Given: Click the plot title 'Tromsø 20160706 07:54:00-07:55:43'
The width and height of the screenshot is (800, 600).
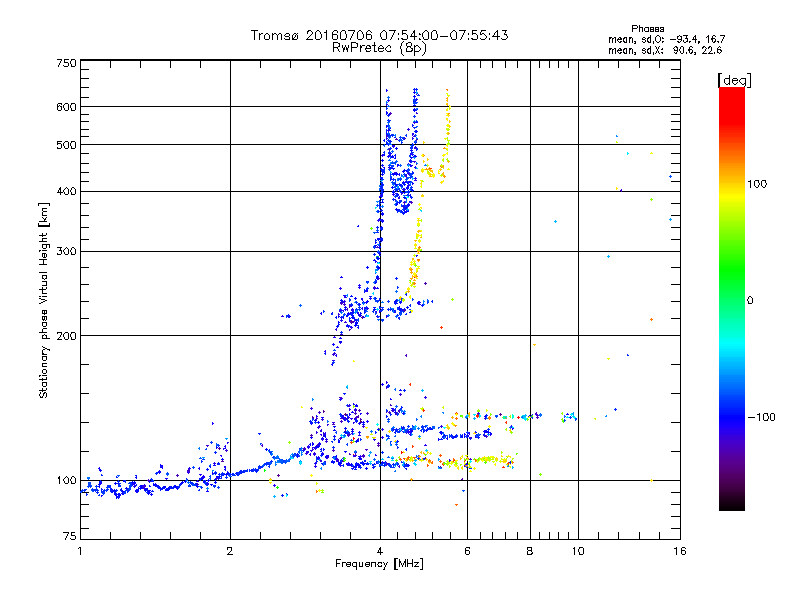Looking at the screenshot, I should coord(379,35).
